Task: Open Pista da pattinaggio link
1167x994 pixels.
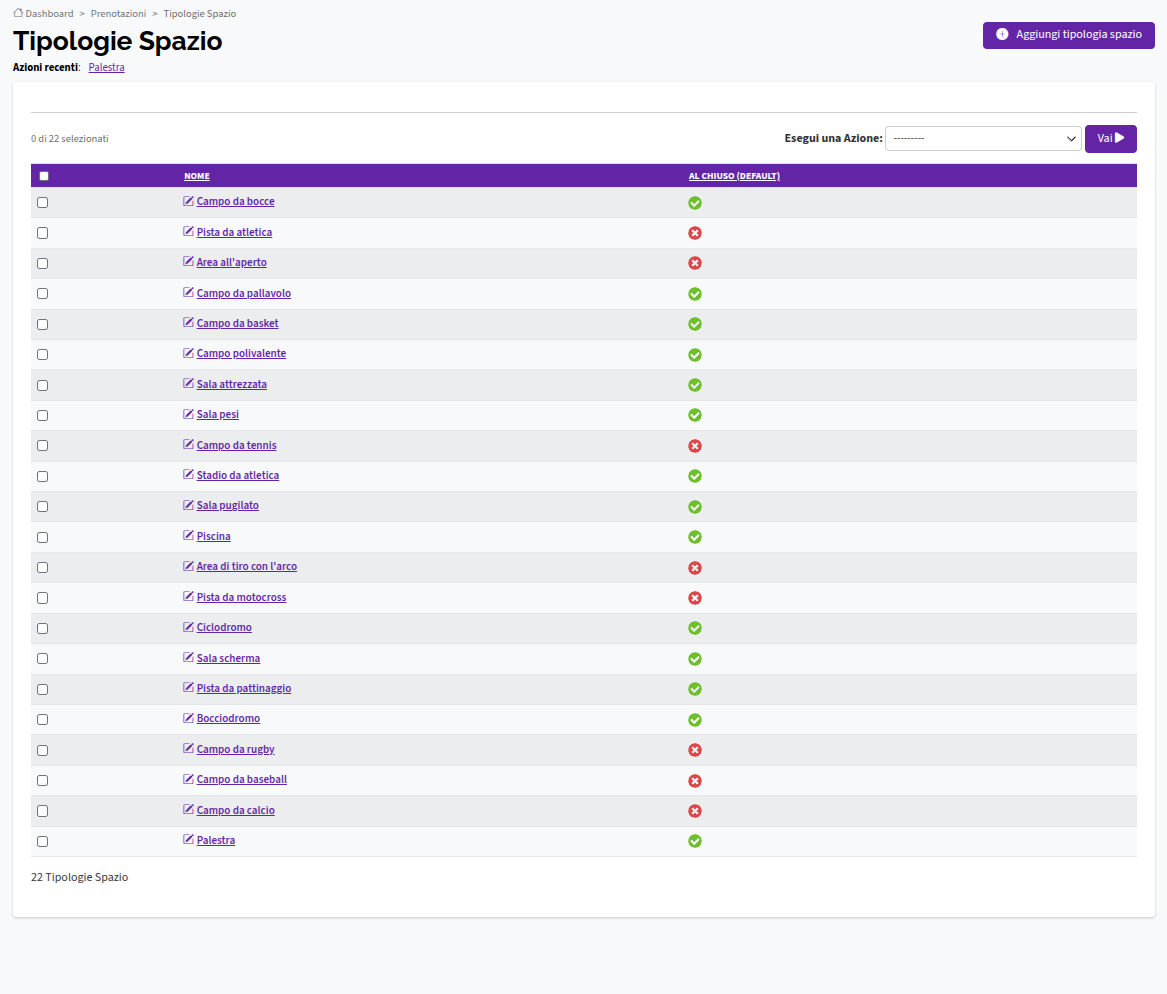Action: [x=243, y=688]
